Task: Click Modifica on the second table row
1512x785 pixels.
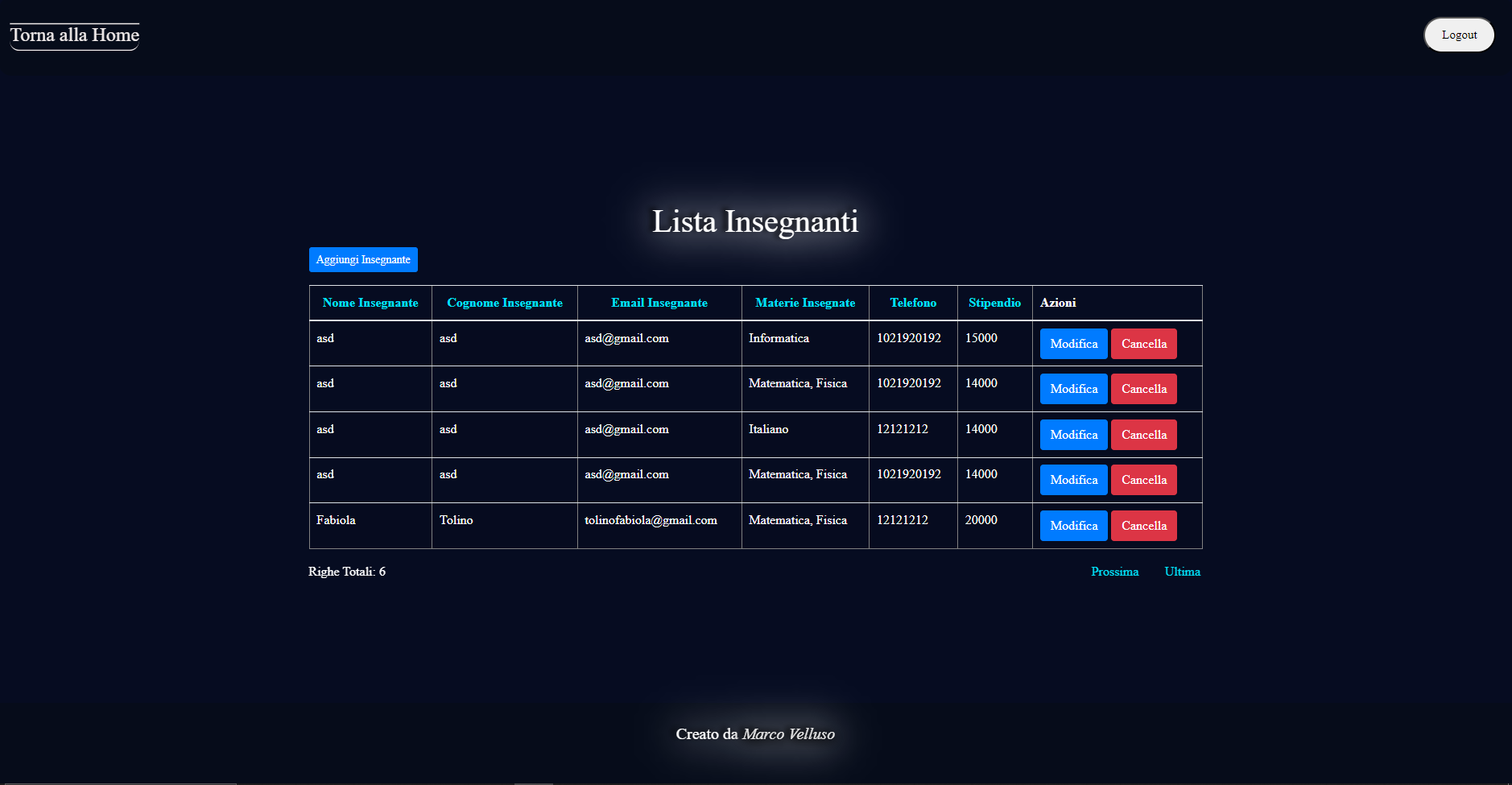Action: (1073, 388)
